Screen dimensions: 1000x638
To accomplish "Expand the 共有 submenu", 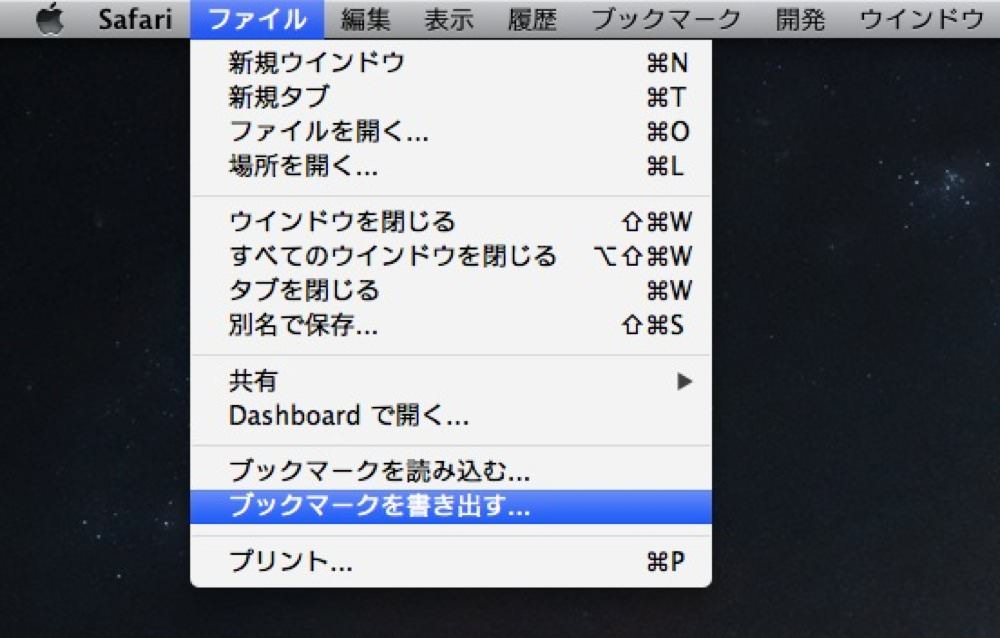I will coord(451,382).
